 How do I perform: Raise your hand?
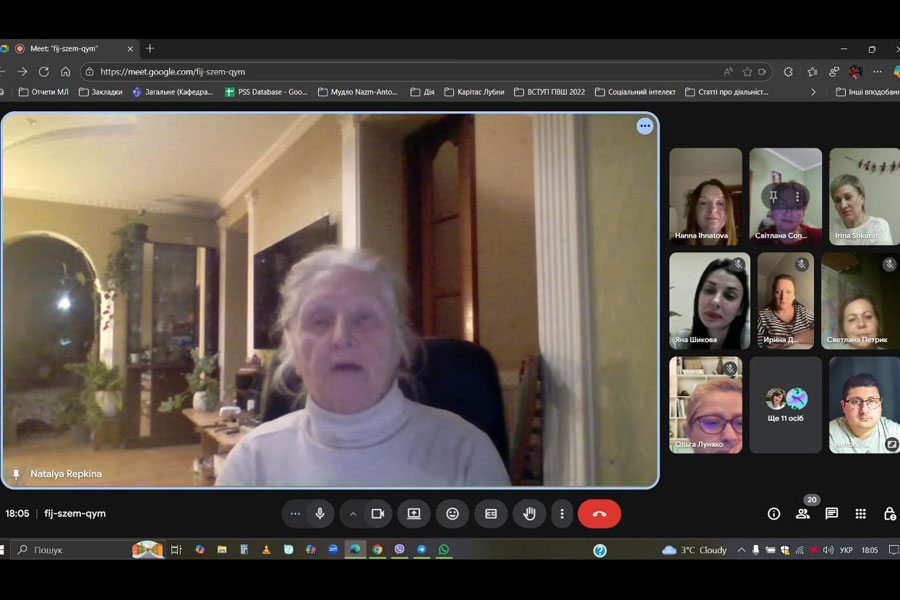click(529, 514)
